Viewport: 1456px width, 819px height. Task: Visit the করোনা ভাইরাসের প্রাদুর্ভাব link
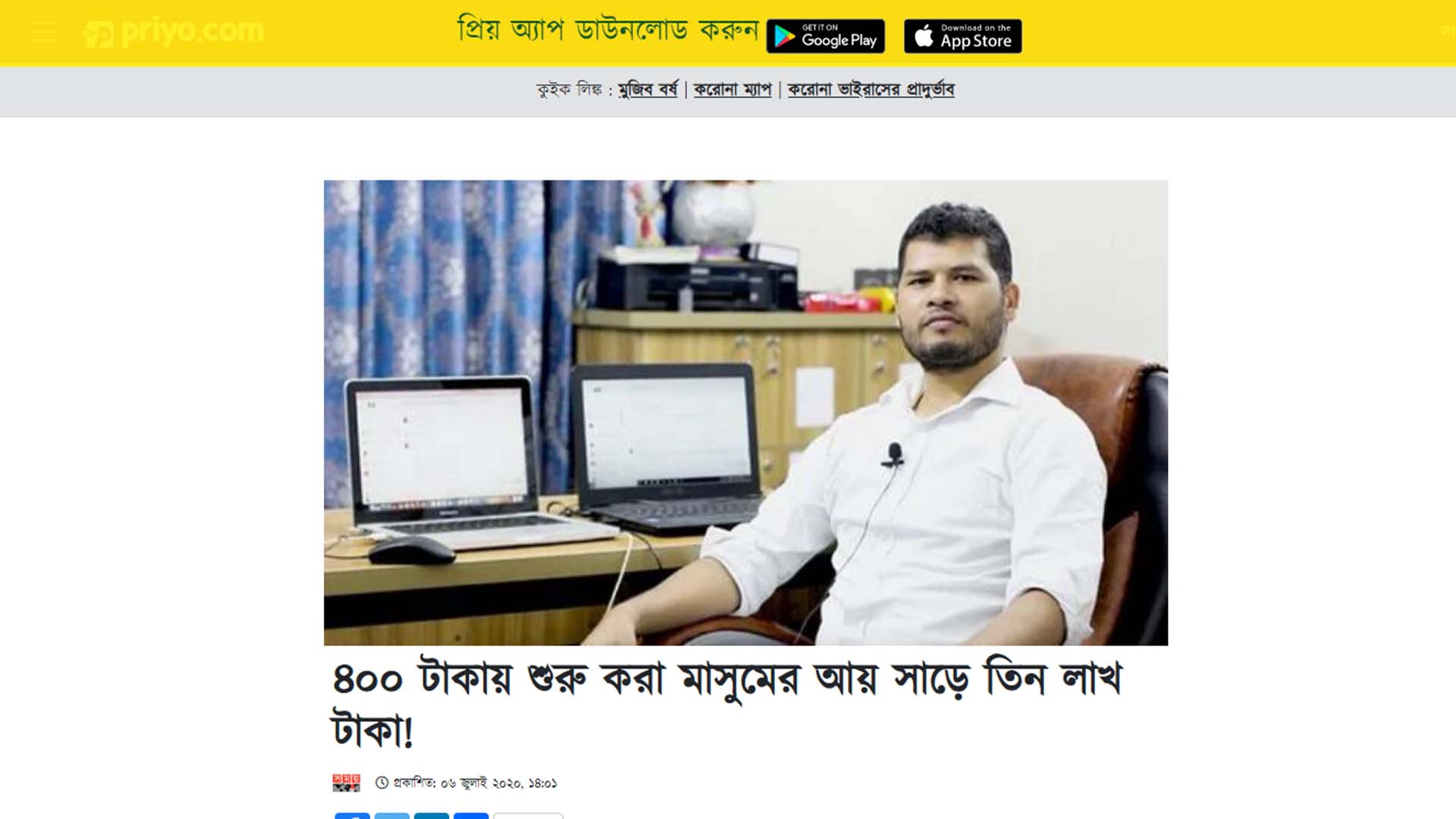click(x=871, y=89)
